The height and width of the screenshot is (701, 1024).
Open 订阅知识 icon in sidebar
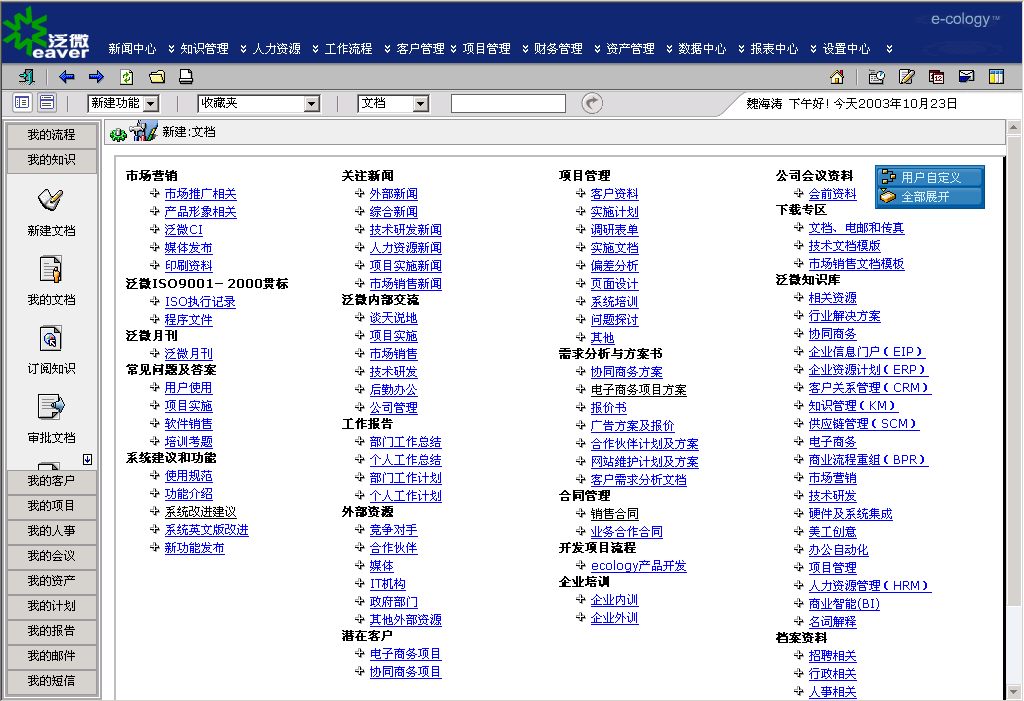51,338
